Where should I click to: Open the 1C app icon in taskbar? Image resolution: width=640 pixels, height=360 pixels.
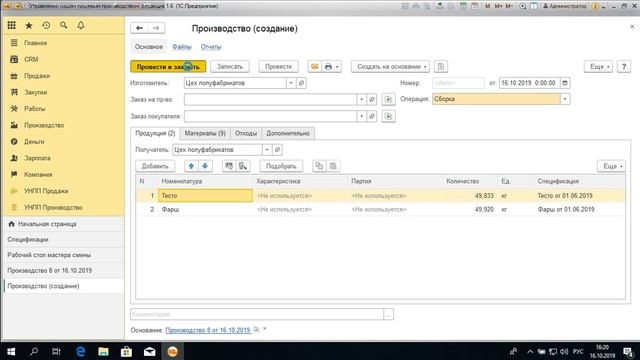point(172,351)
